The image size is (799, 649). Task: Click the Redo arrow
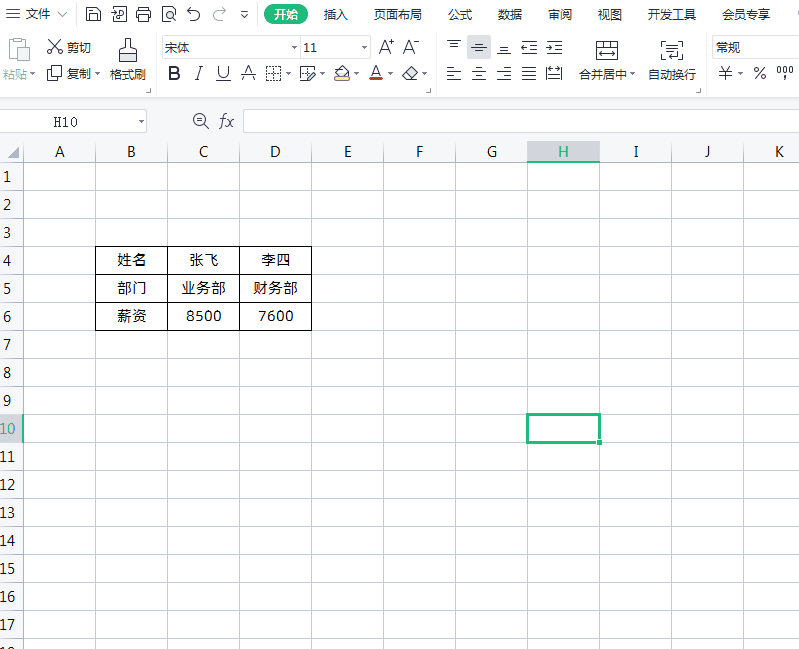click(x=219, y=14)
